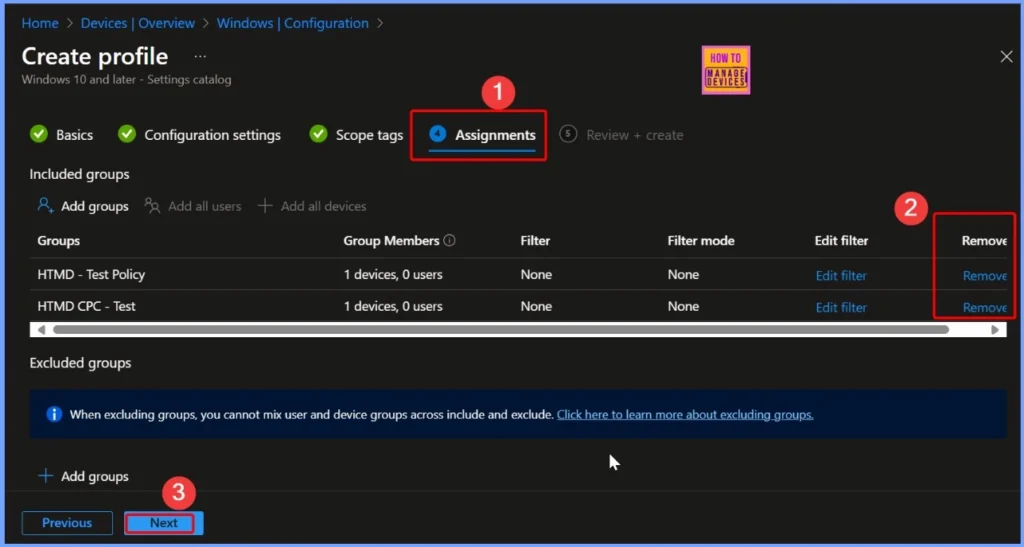Open the learn more about excluding groups link
Screen dimensions: 1024x547
point(685,415)
